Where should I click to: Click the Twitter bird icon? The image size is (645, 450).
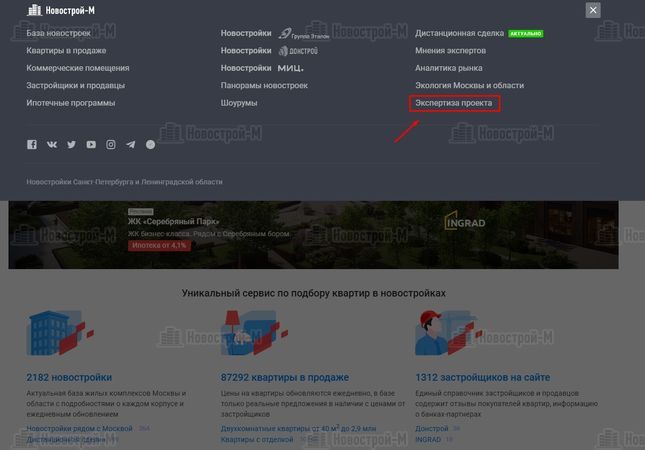click(x=71, y=145)
